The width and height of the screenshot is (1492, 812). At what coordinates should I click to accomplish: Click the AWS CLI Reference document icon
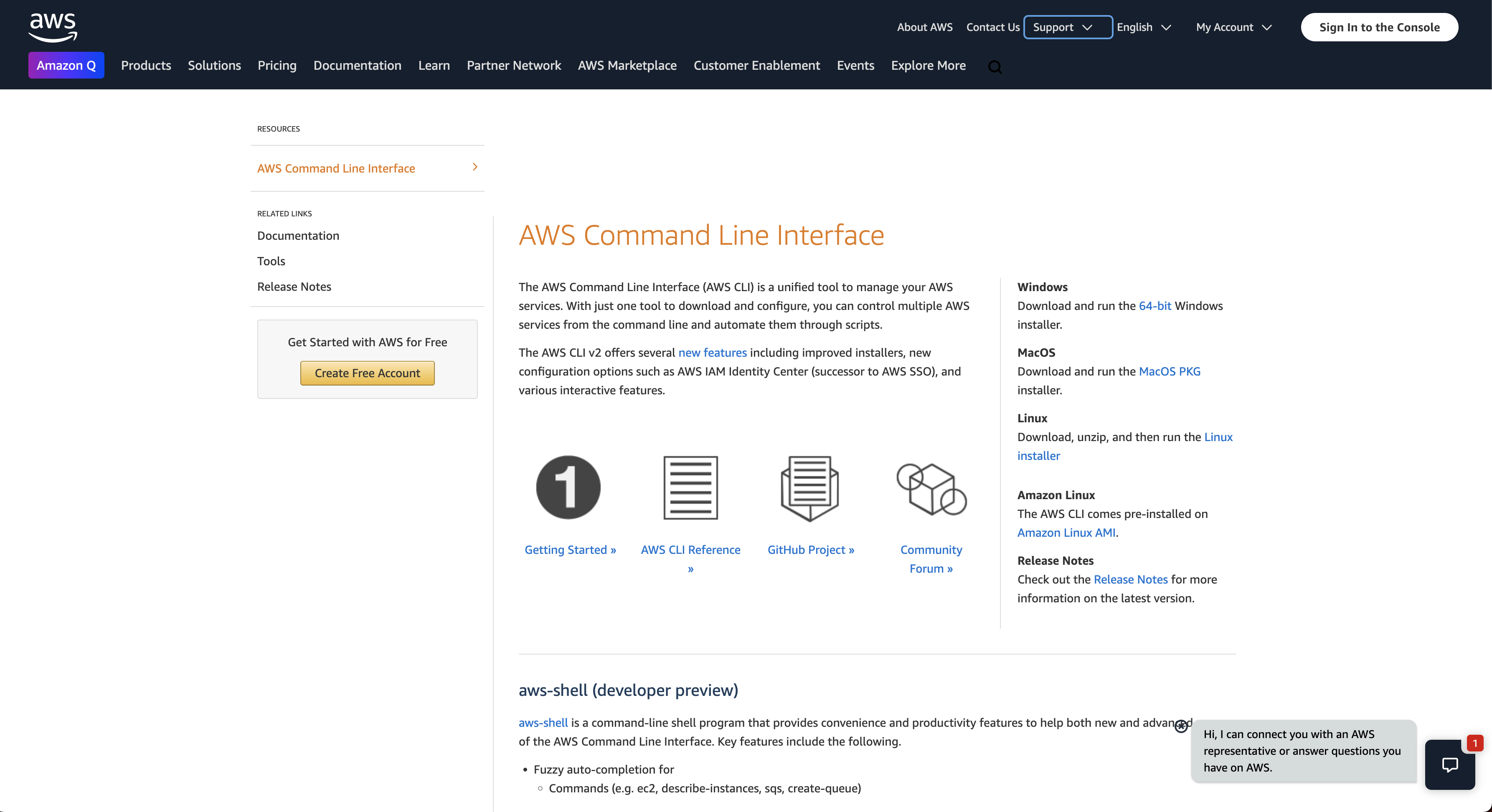point(690,488)
